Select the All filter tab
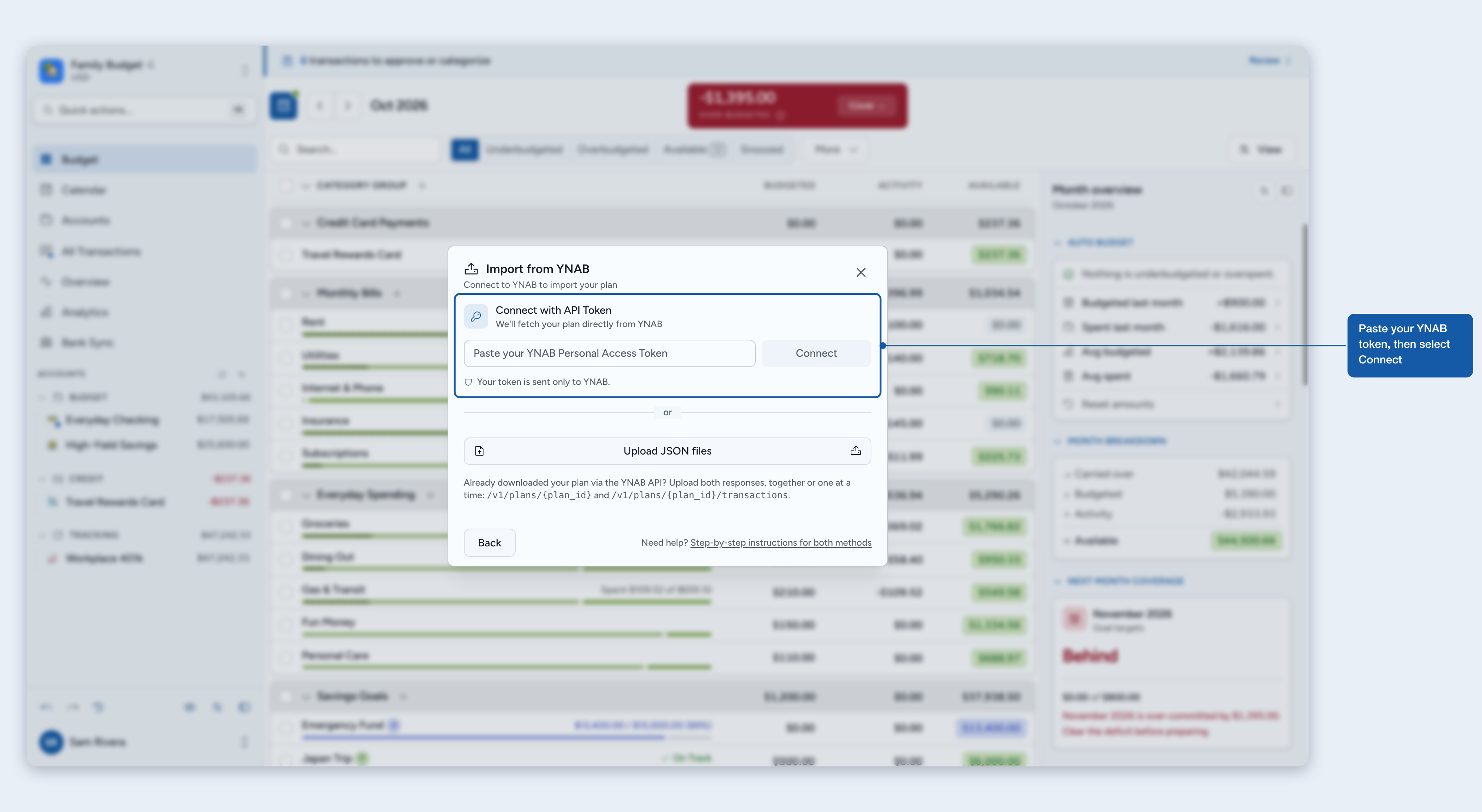This screenshot has height=812, width=1482. 465,150
